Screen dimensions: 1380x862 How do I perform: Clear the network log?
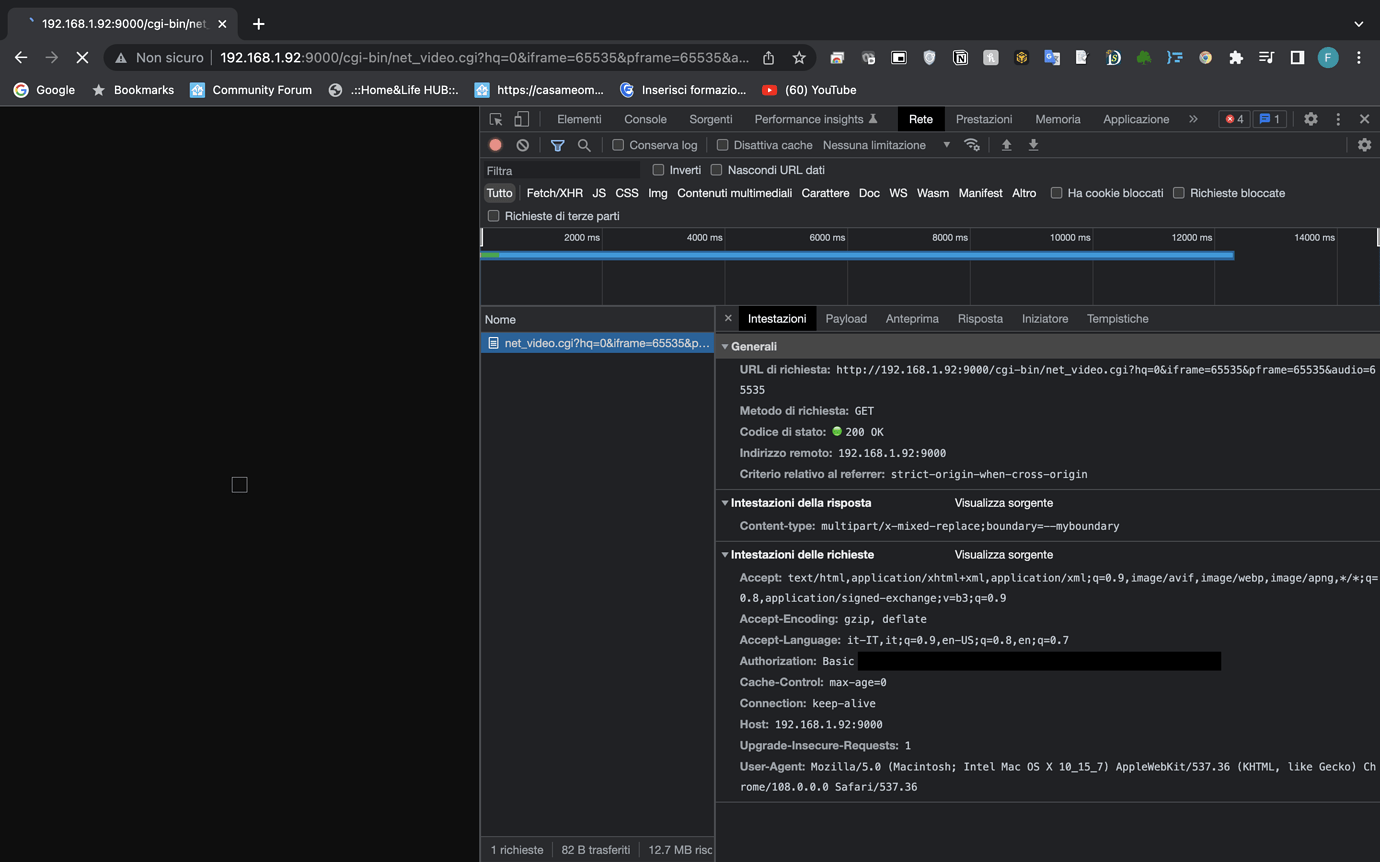522,145
